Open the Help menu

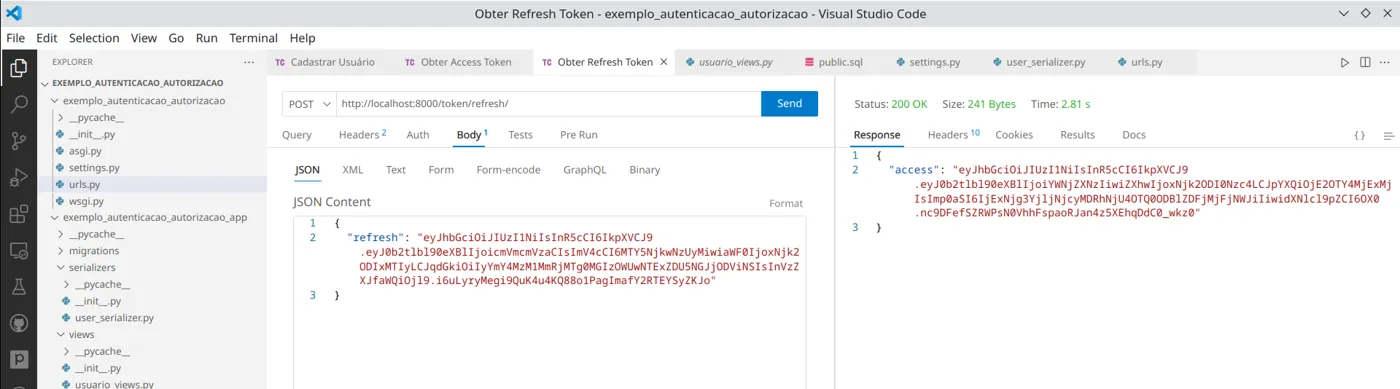[x=302, y=38]
